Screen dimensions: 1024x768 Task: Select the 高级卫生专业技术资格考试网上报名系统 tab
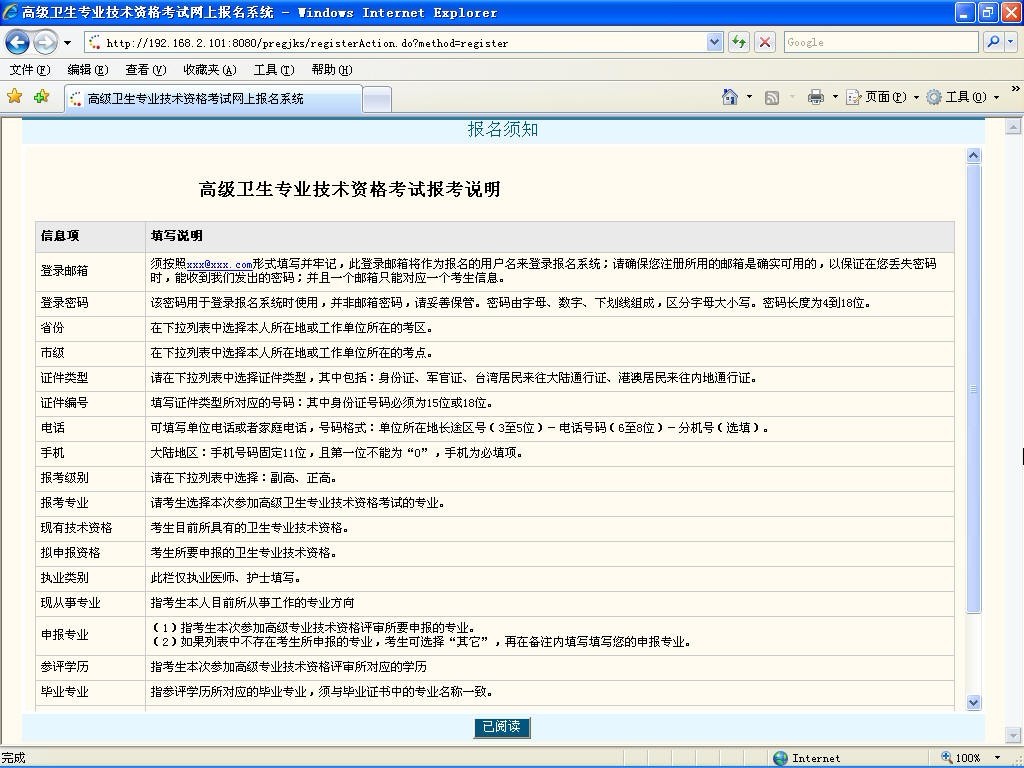[x=213, y=99]
